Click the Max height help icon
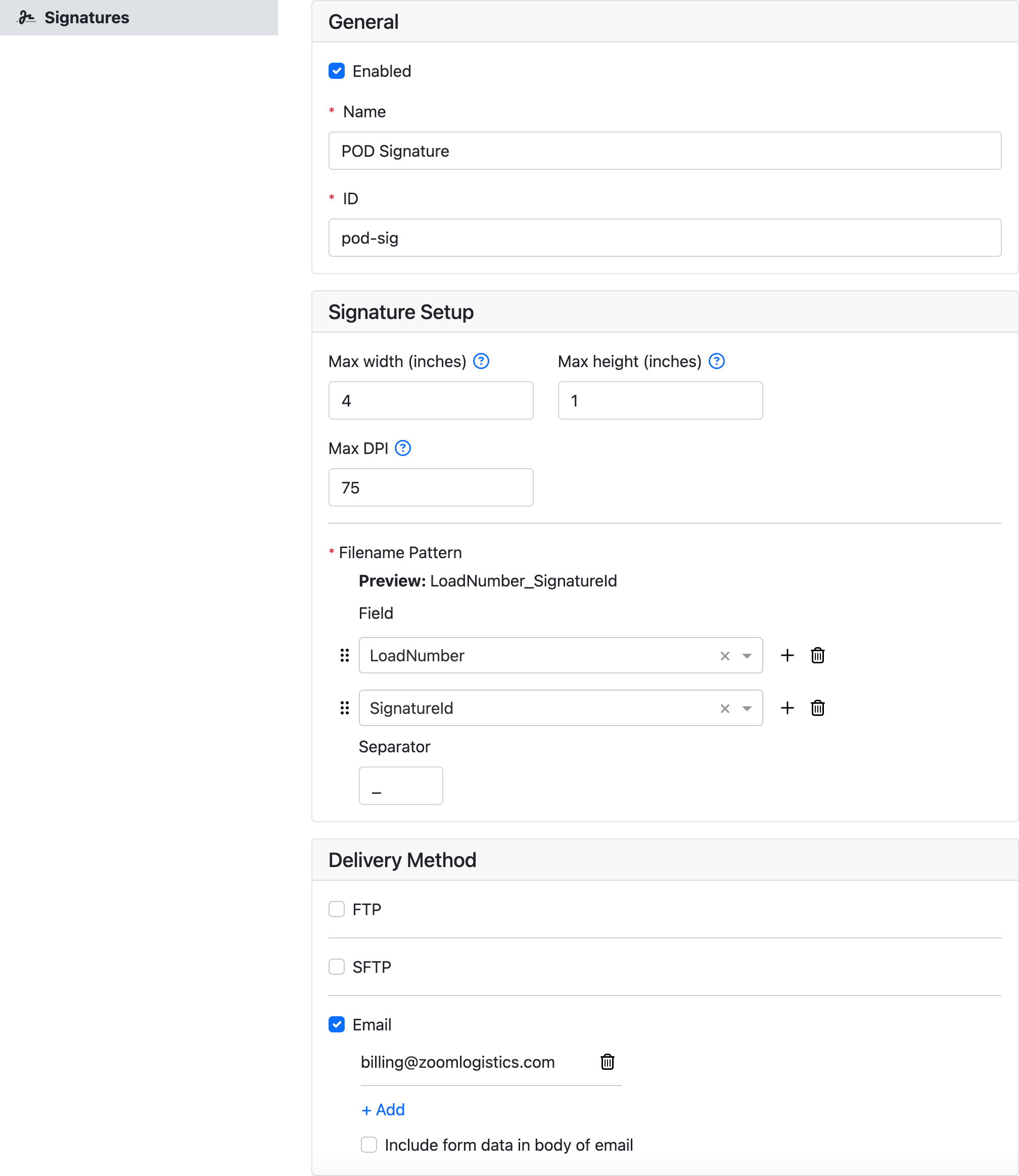Screen dimensions: 1019x1176 [x=717, y=361]
